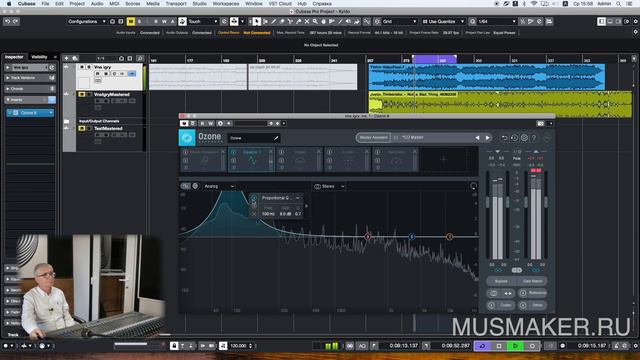
Task: Add new module with plus slot
Action: [x=444, y=160]
